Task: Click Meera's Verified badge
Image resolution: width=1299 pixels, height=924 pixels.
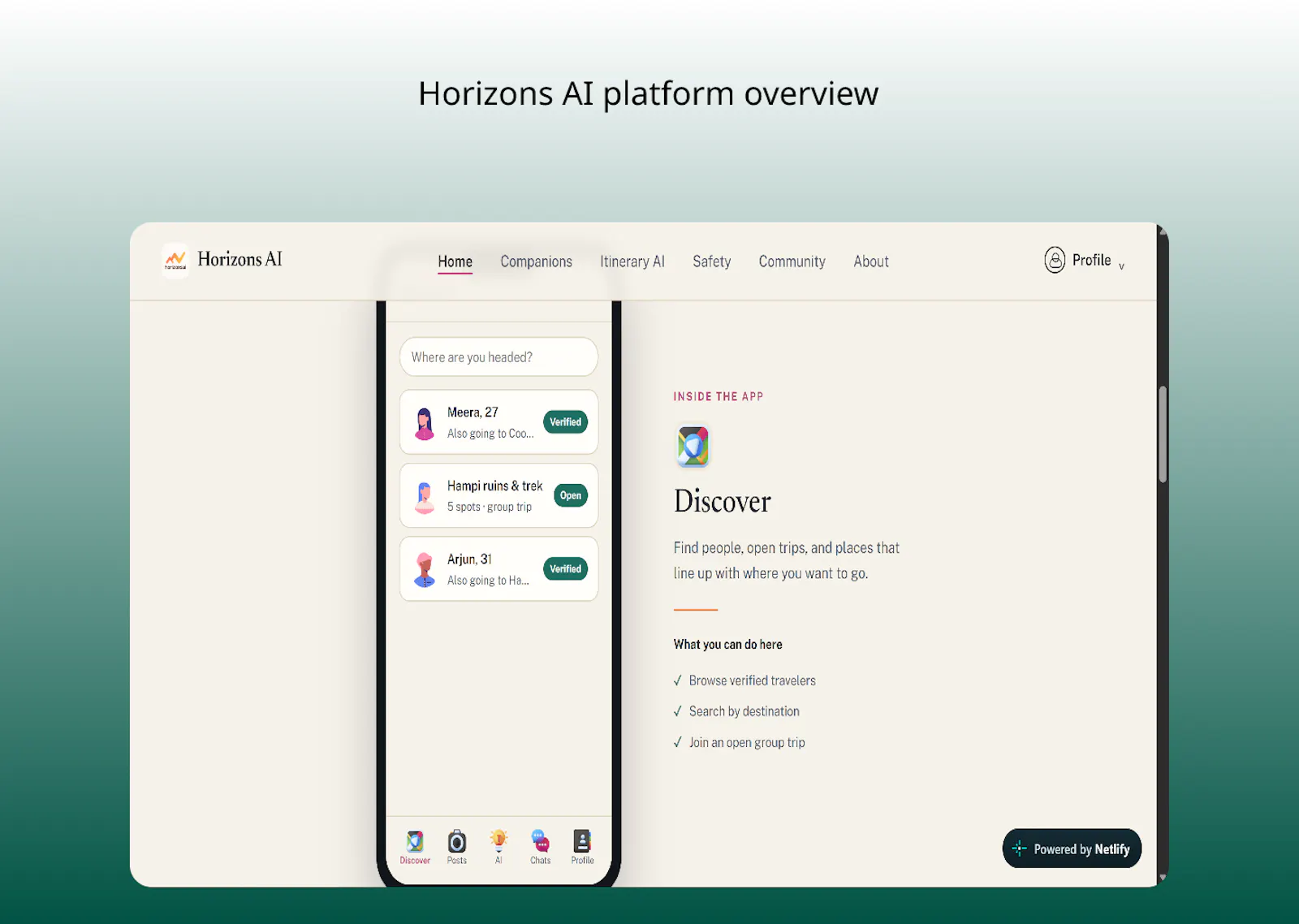Action: (x=565, y=422)
